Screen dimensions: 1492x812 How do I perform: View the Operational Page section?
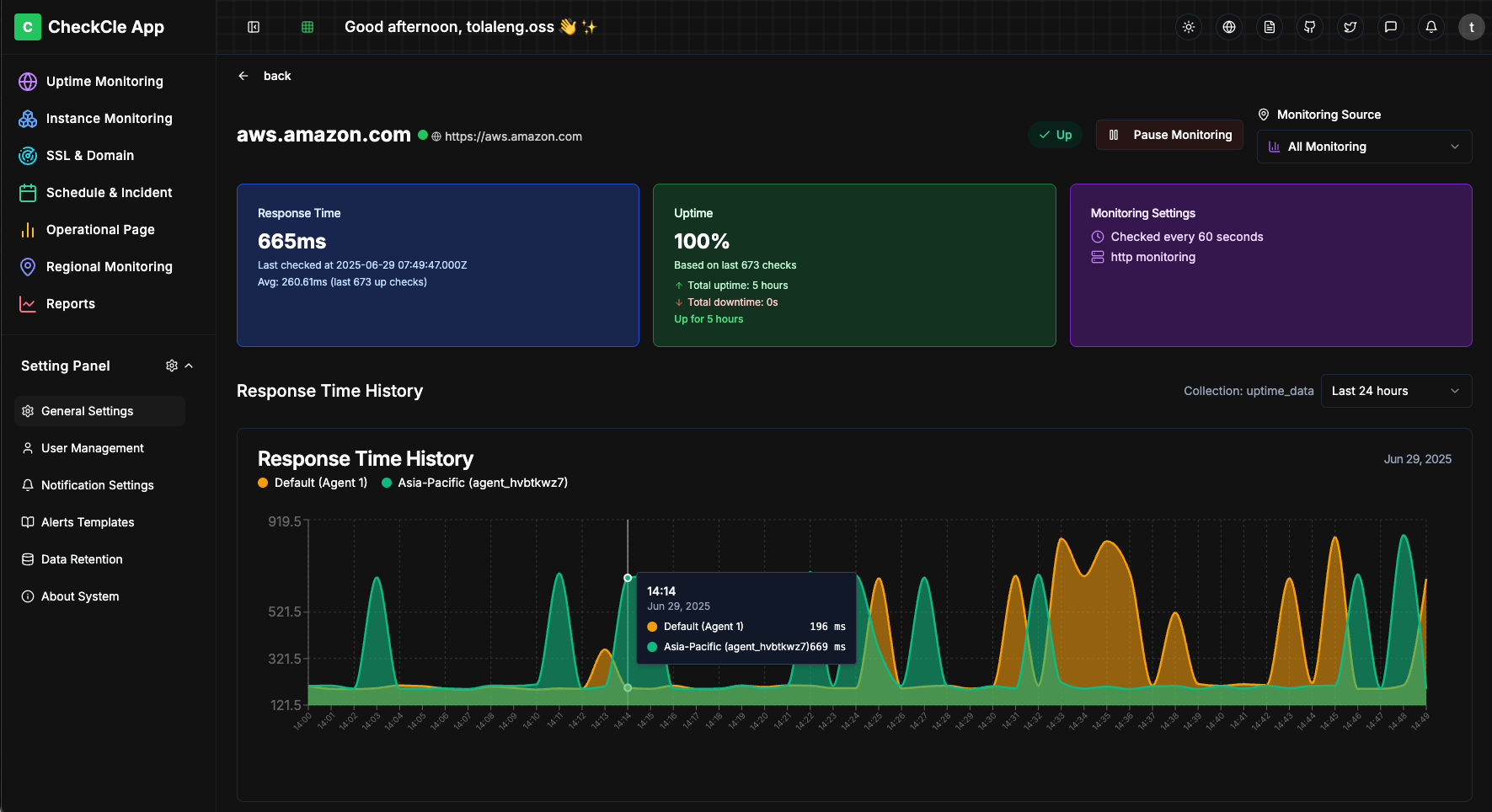tap(100, 229)
